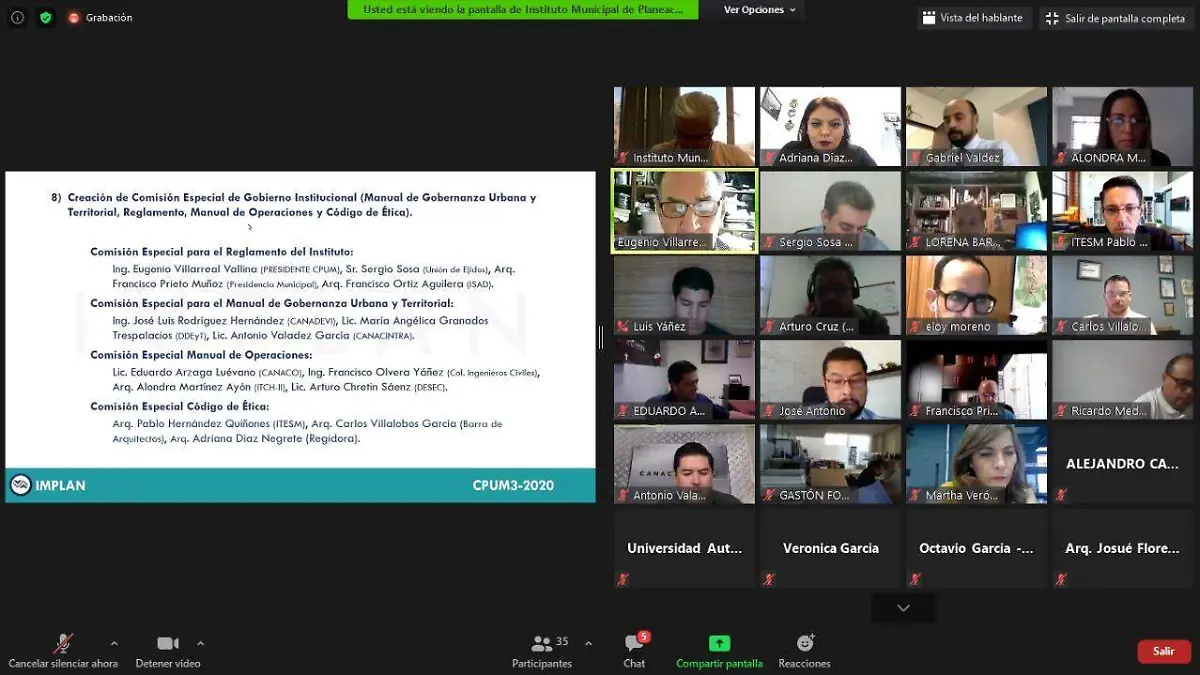Open the Chat icon with notification badge

pyautogui.click(x=634, y=643)
